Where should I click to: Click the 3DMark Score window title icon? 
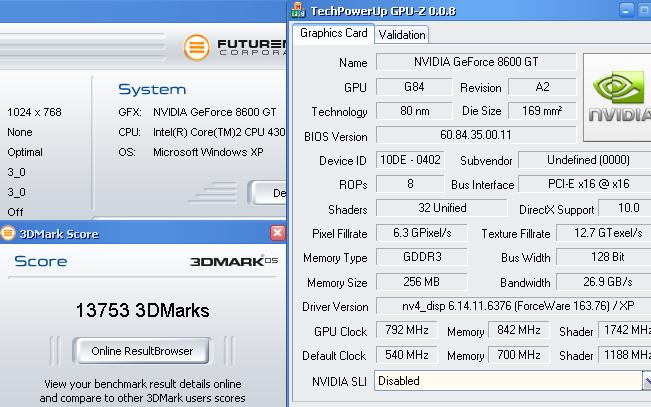pos(7,233)
